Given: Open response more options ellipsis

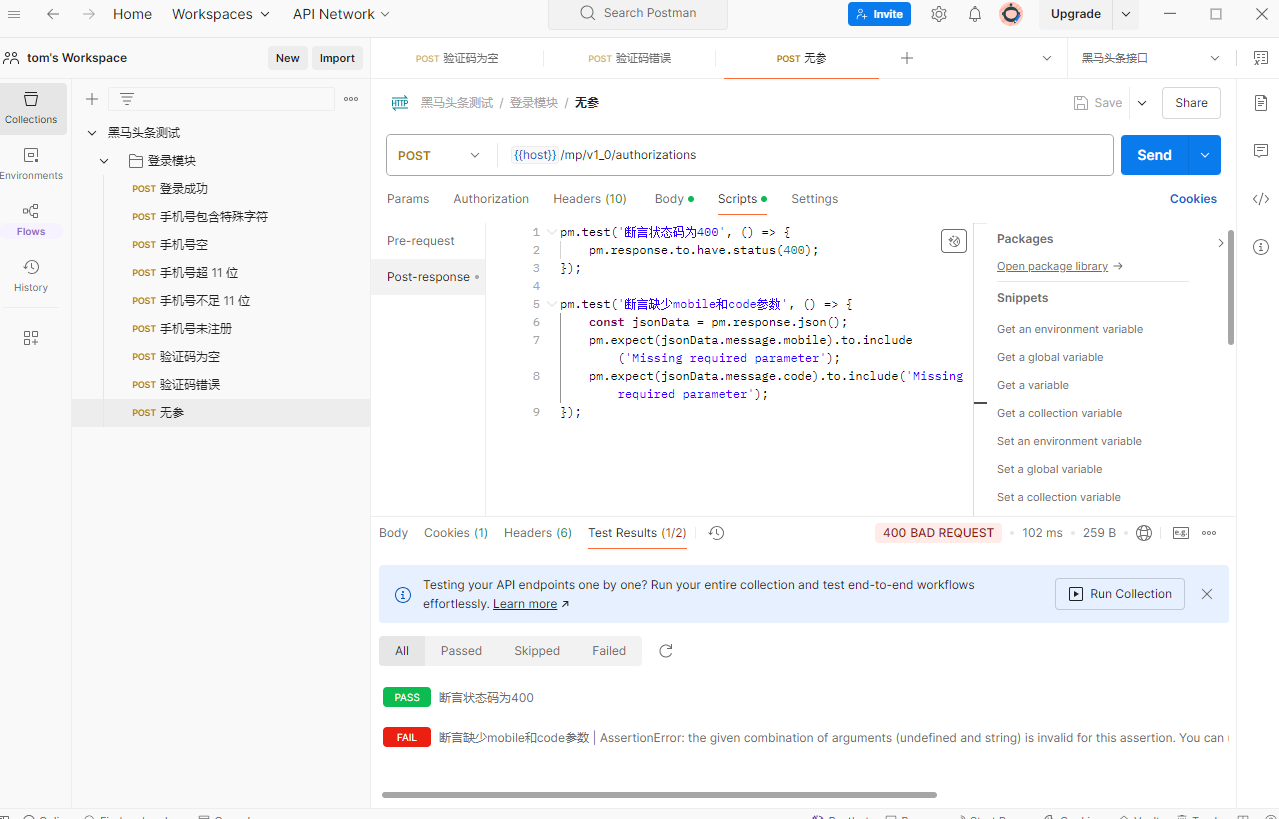Looking at the screenshot, I should point(1209,533).
